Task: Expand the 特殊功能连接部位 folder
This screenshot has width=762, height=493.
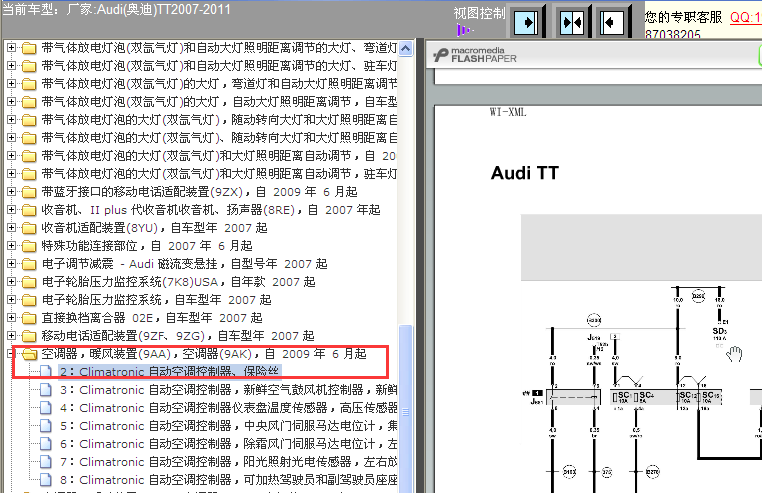Action: pos(11,246)
